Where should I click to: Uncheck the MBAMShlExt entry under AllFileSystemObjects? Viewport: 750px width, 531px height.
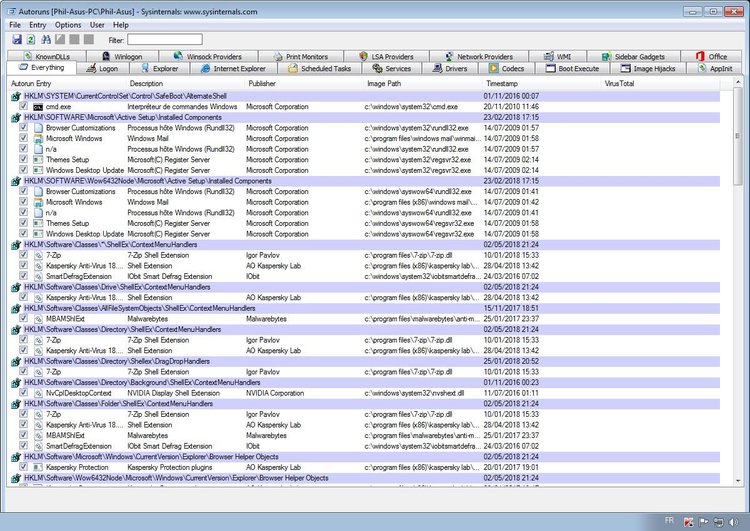(23, 318)
